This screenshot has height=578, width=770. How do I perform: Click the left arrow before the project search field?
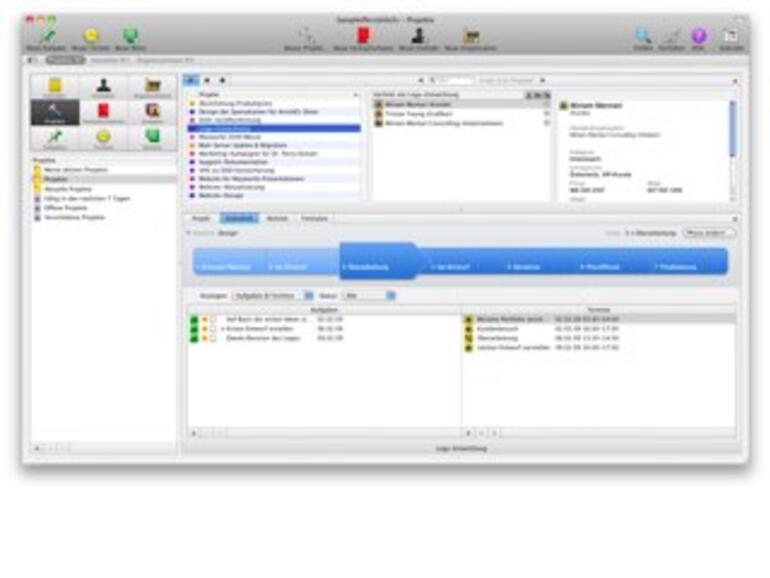click(421, 80)
